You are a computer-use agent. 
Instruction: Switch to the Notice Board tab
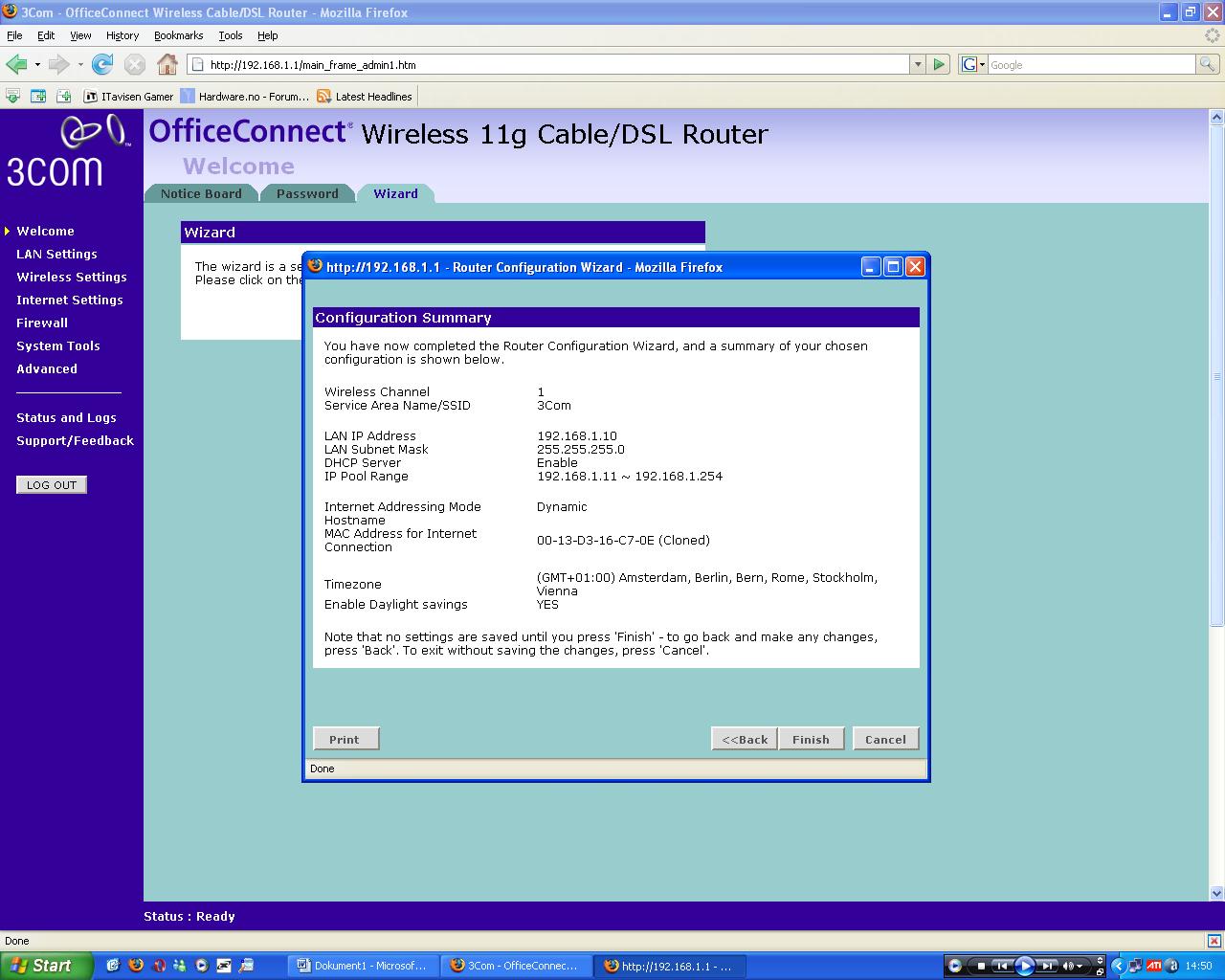[201, 193]
